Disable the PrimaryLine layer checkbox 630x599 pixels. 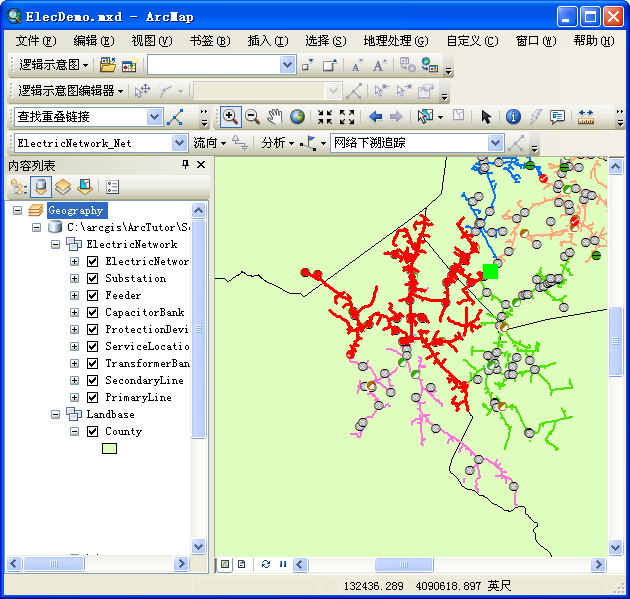click(x=92, y=397)
